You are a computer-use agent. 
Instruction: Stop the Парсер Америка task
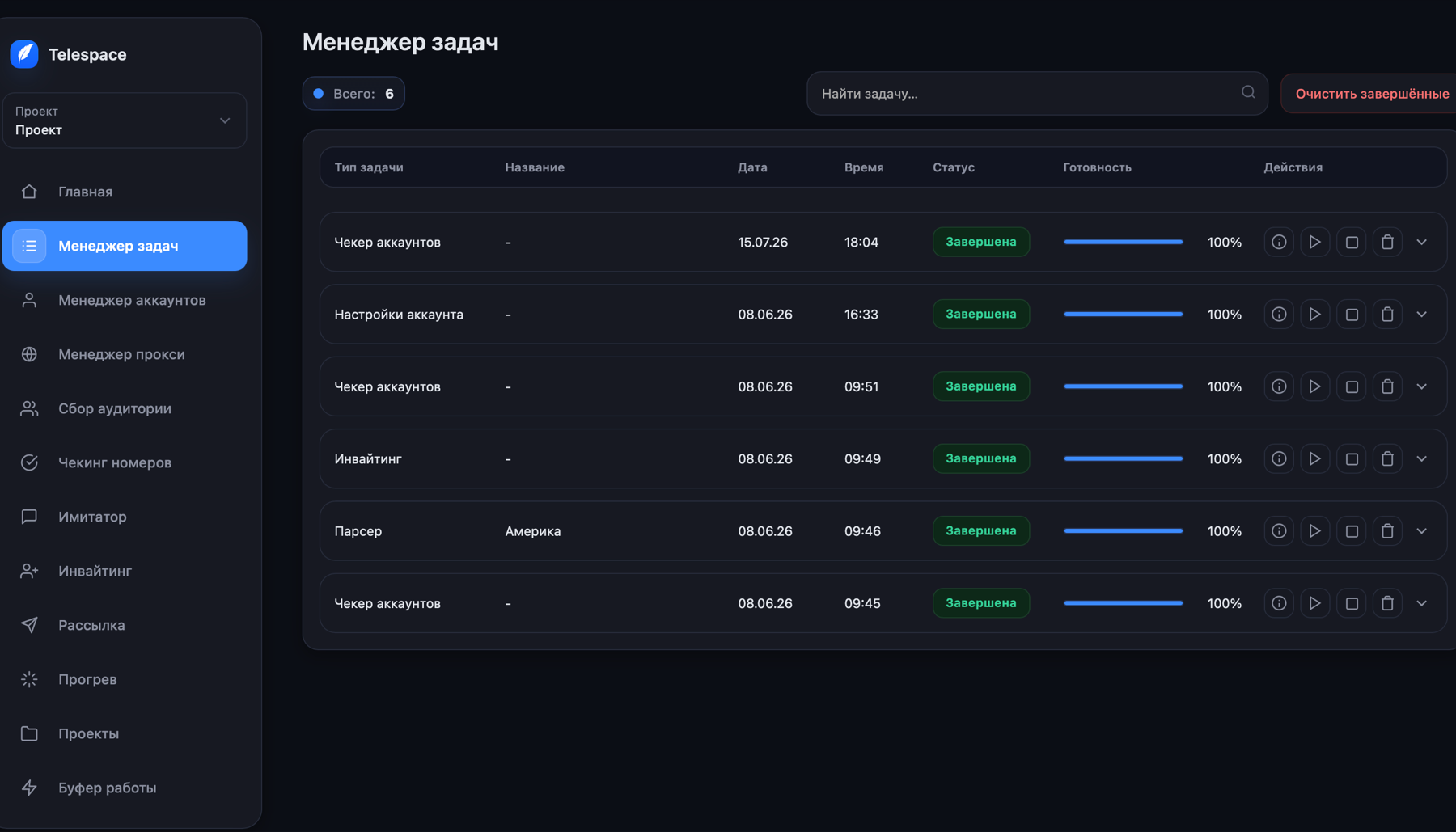[1352, 531]
